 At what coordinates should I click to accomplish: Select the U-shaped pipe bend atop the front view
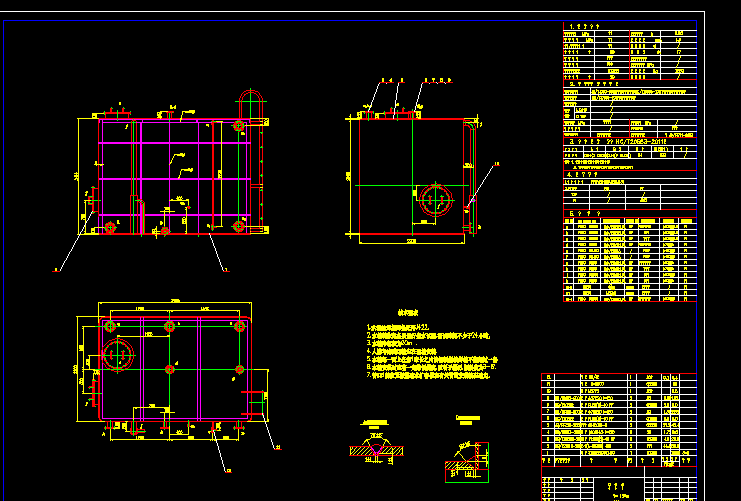251,104
